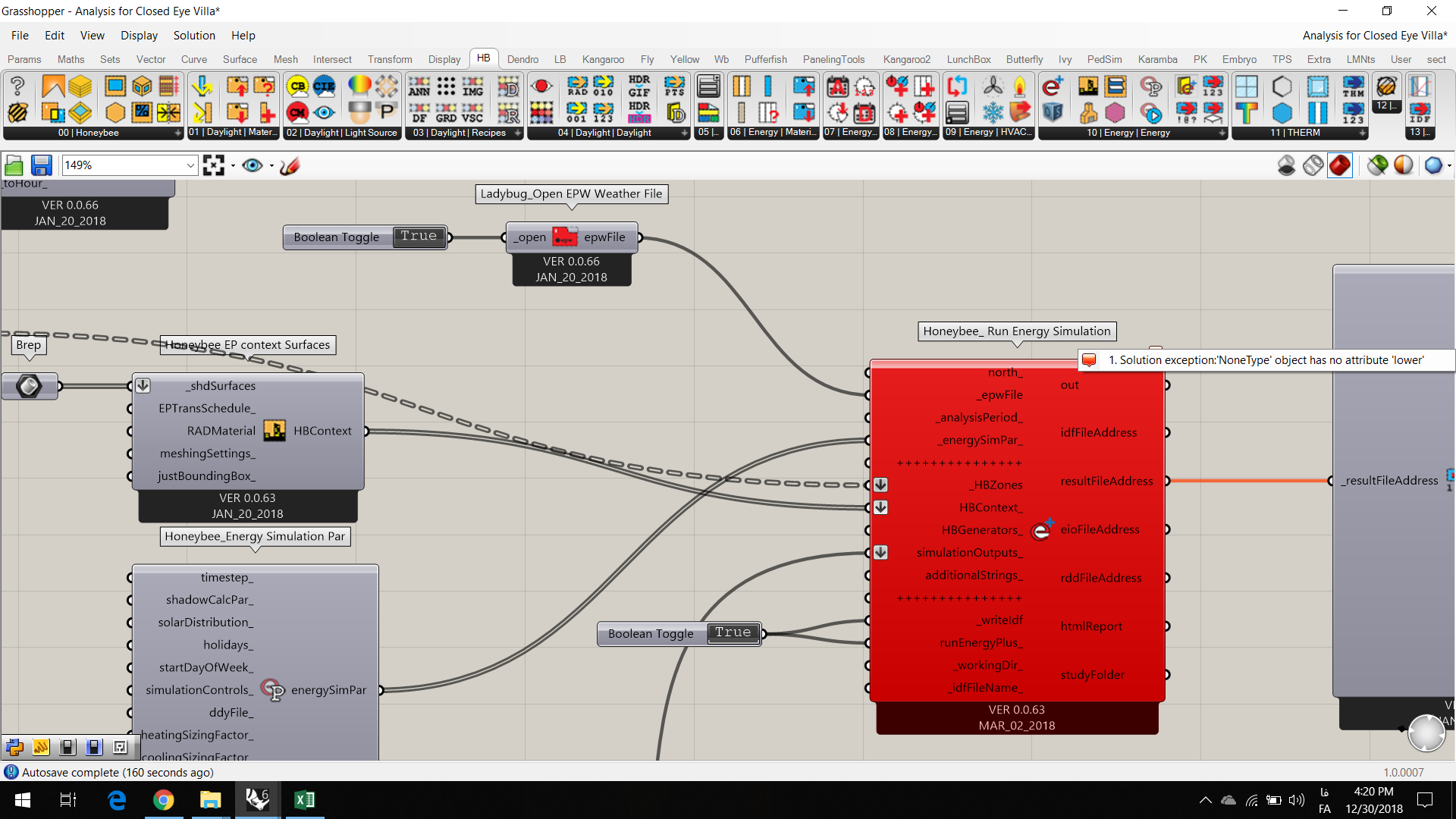
Task: Click the resultFileAddress output grip
Action: pyautogui.click(x=1167, y=481)
